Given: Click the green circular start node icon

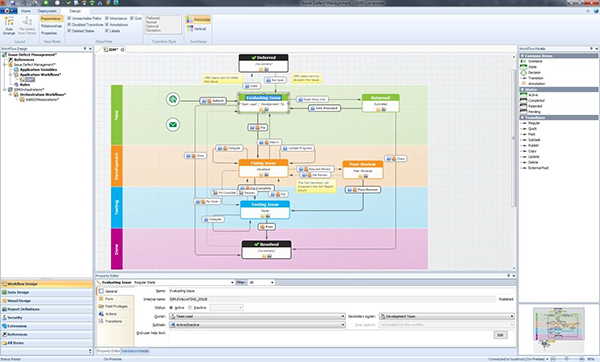Looking at the screenshot, I should pos(173,99).
